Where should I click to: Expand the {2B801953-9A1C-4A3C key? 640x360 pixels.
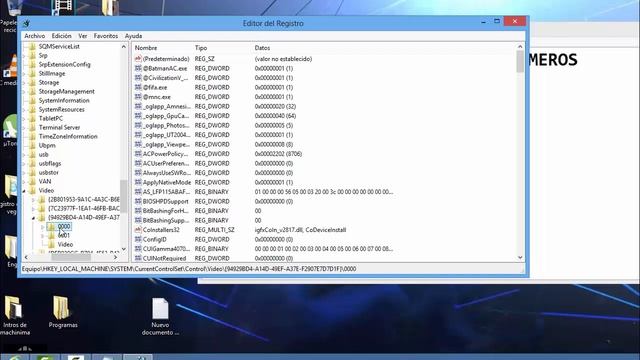[33, 200]
